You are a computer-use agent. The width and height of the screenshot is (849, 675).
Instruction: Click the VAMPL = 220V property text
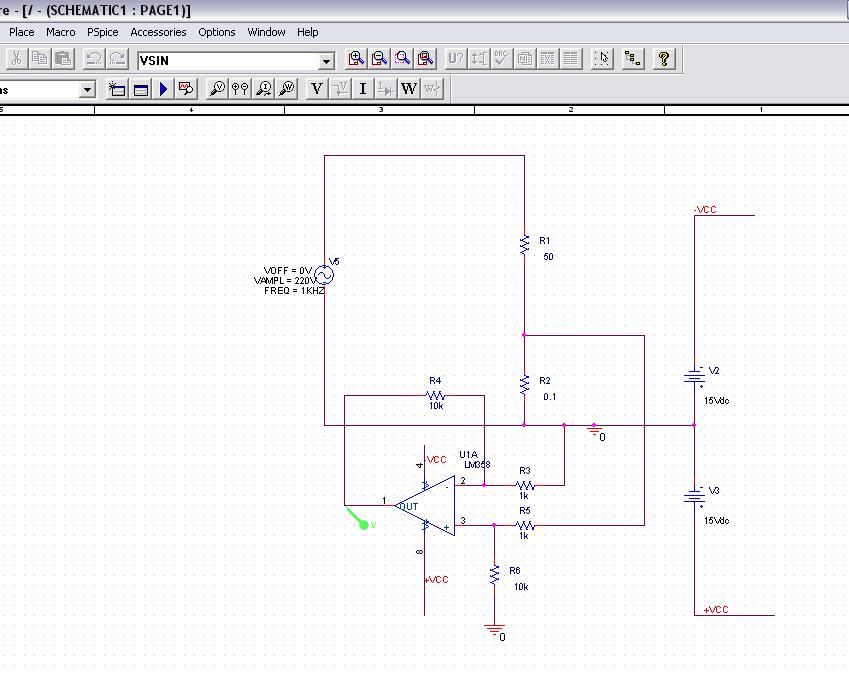[x=285, y=280]
